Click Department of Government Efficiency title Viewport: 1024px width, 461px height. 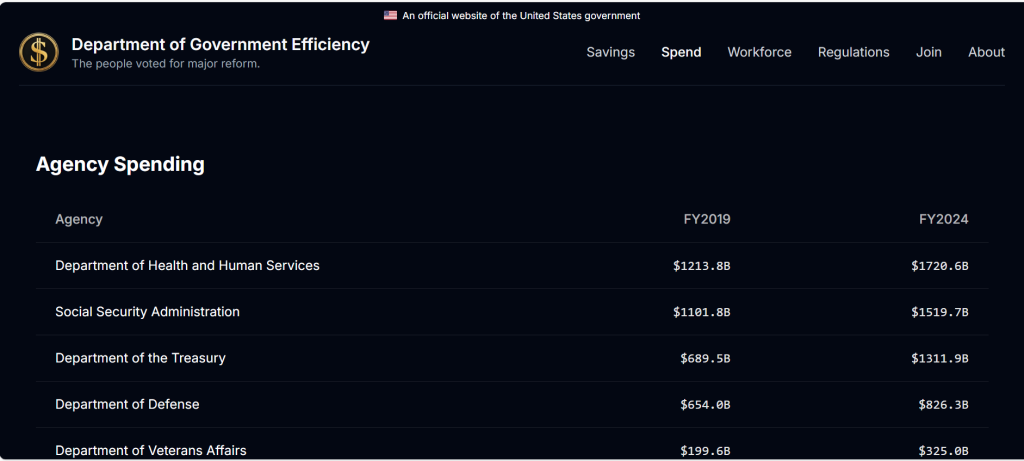[x=220, y=44]
